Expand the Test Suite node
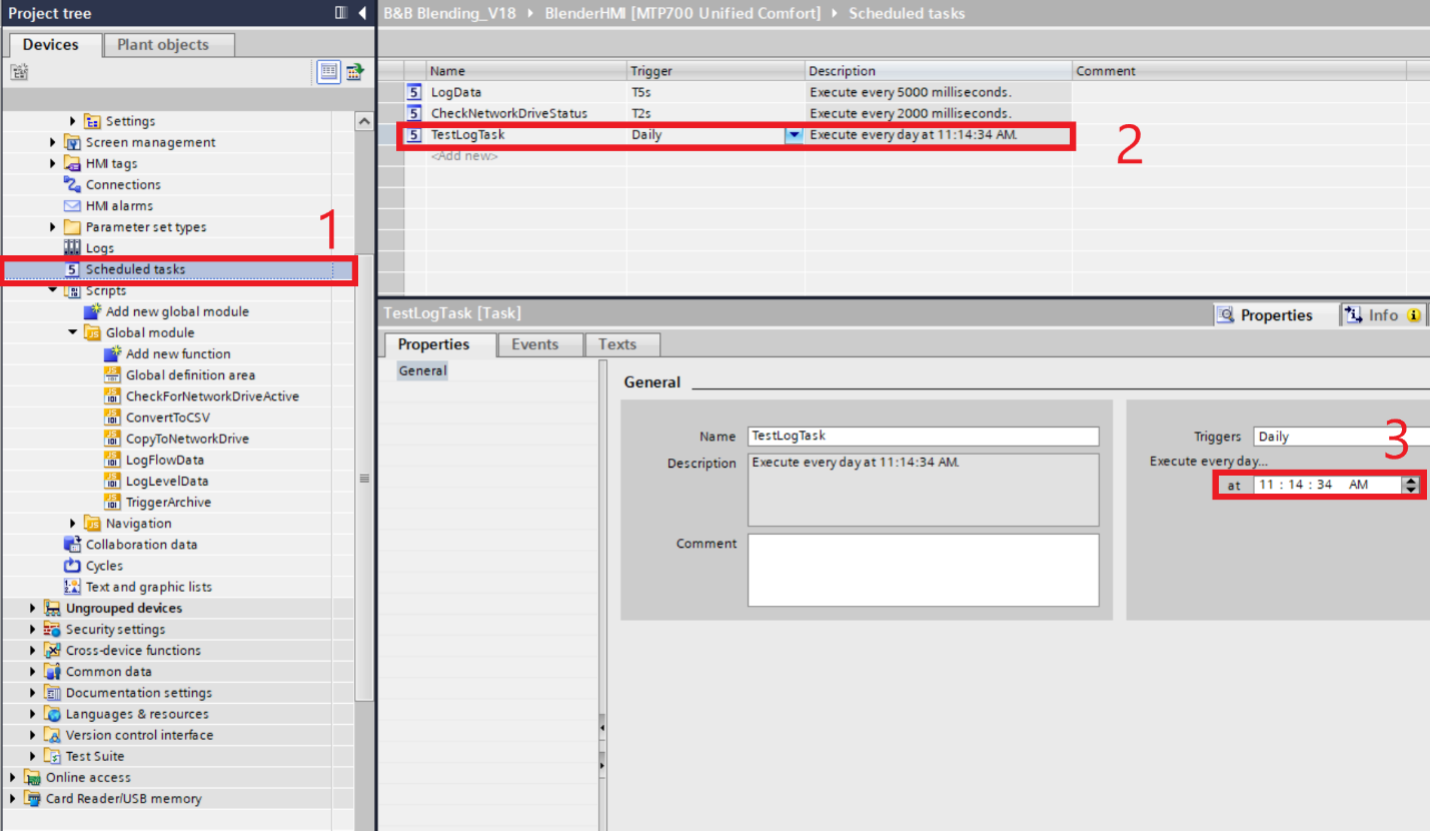1430x834 pixels. pyautogui.click(x=33, y=756)
